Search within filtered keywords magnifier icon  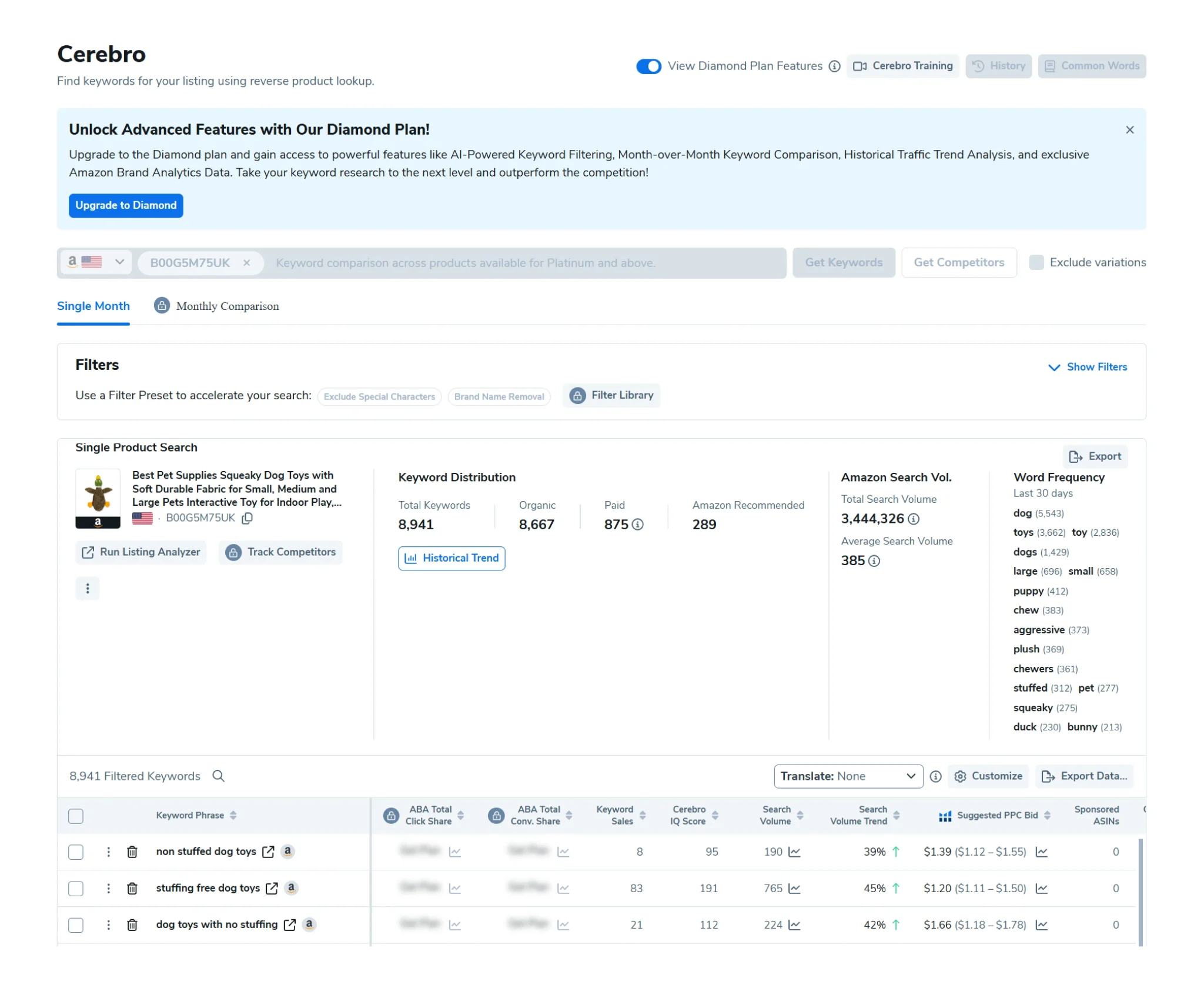(x=218, y=776)
